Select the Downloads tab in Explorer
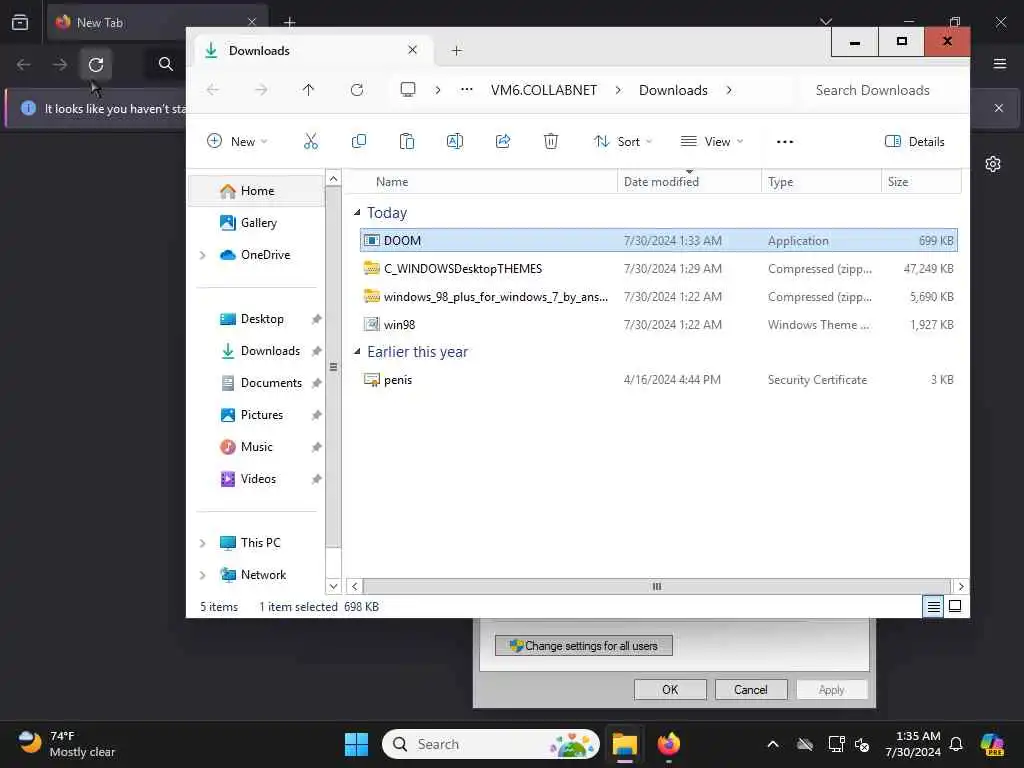 coord(313,50)
